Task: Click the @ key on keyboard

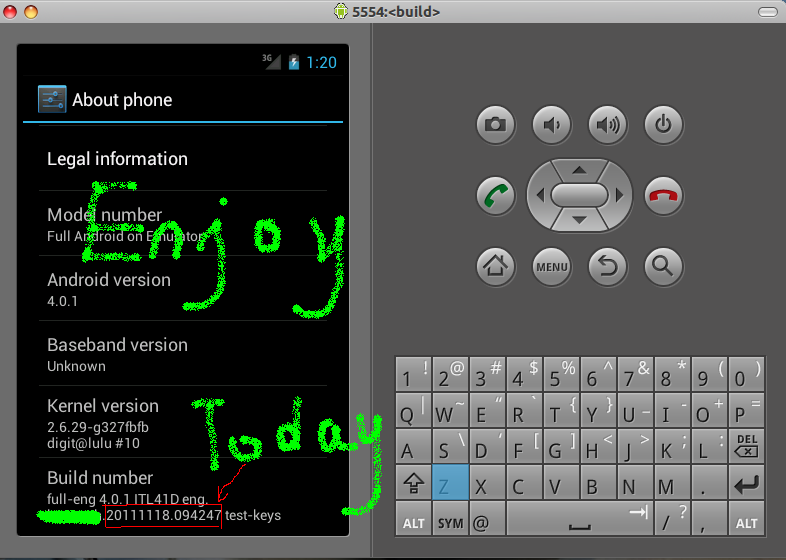Action: [487, 519]
